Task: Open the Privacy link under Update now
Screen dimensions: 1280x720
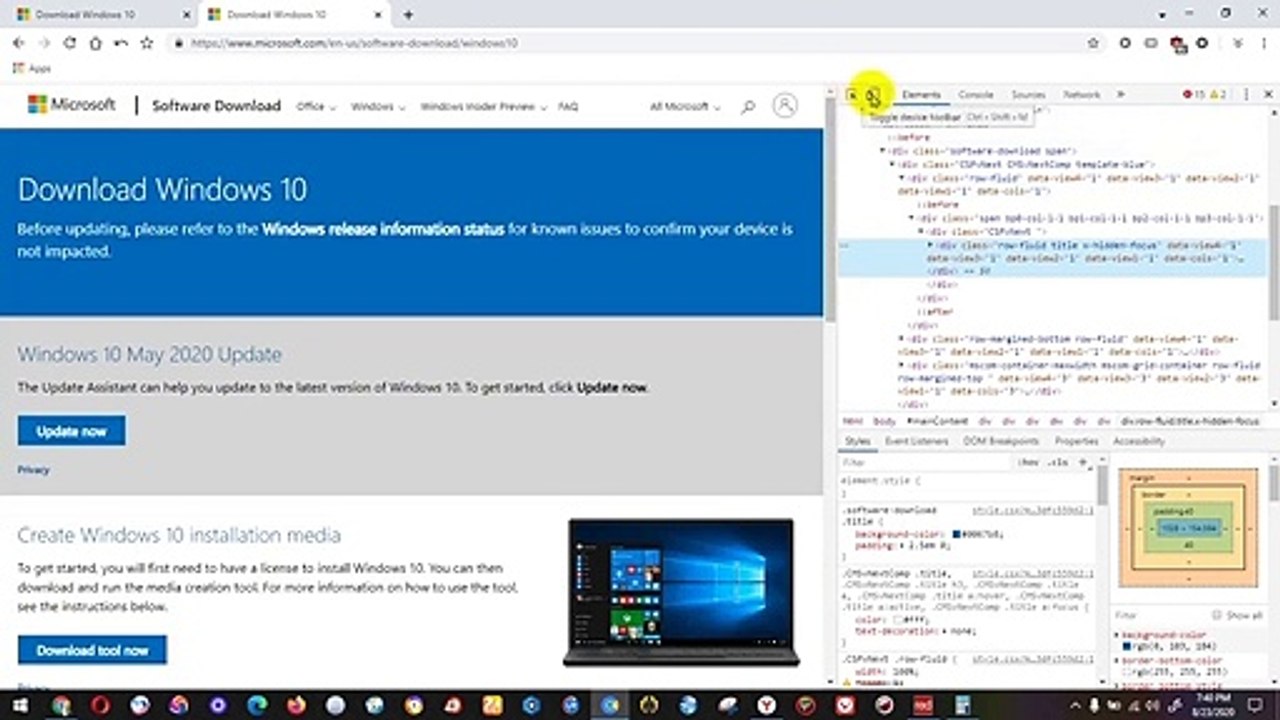Action: click(33, 470)
